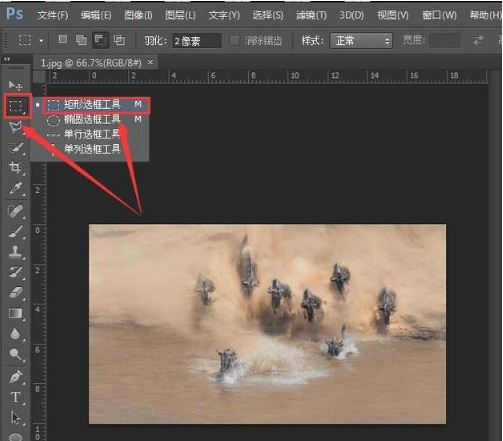Open the 滤镜(T) menu
The height and width of the screenshot is (441, 503).
click(x=311, y=15)
